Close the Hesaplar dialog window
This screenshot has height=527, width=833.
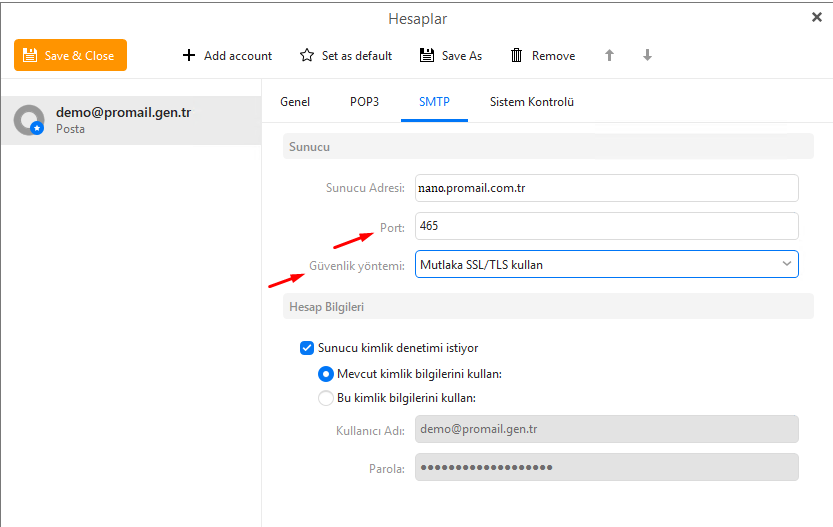coord(817,17)
